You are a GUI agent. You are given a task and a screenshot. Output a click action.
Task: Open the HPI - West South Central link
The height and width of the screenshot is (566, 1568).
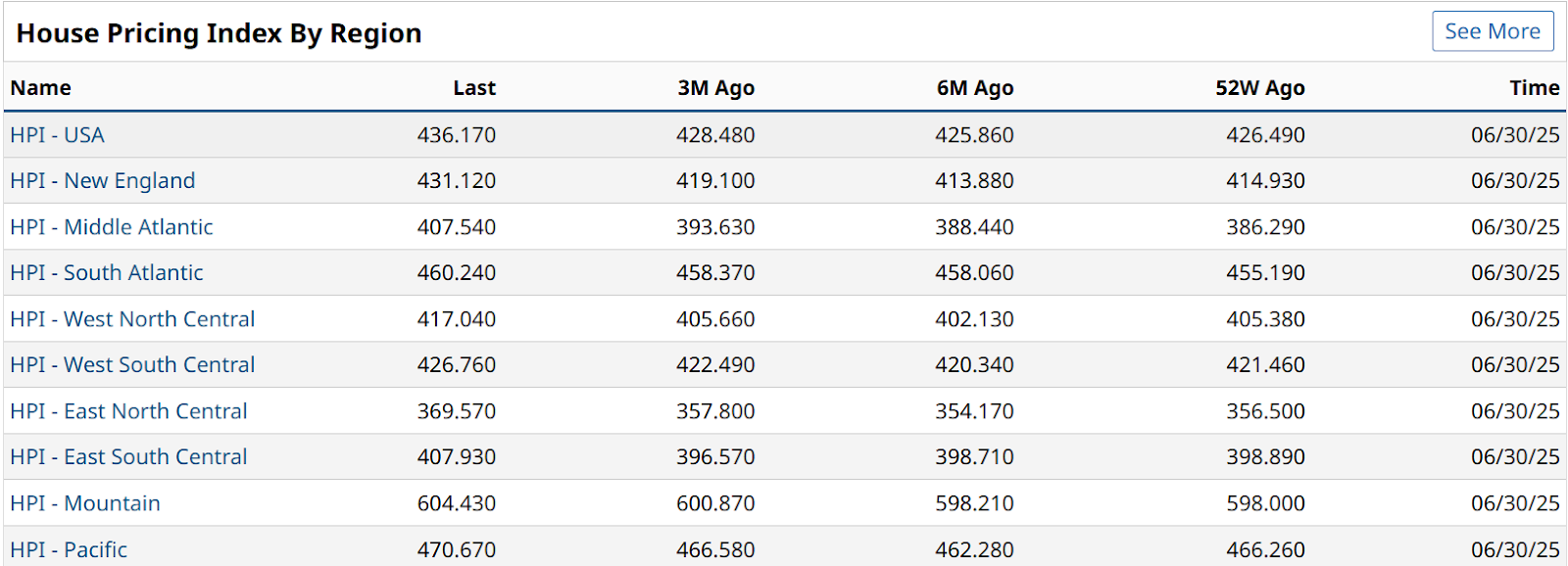click(132, 365)
